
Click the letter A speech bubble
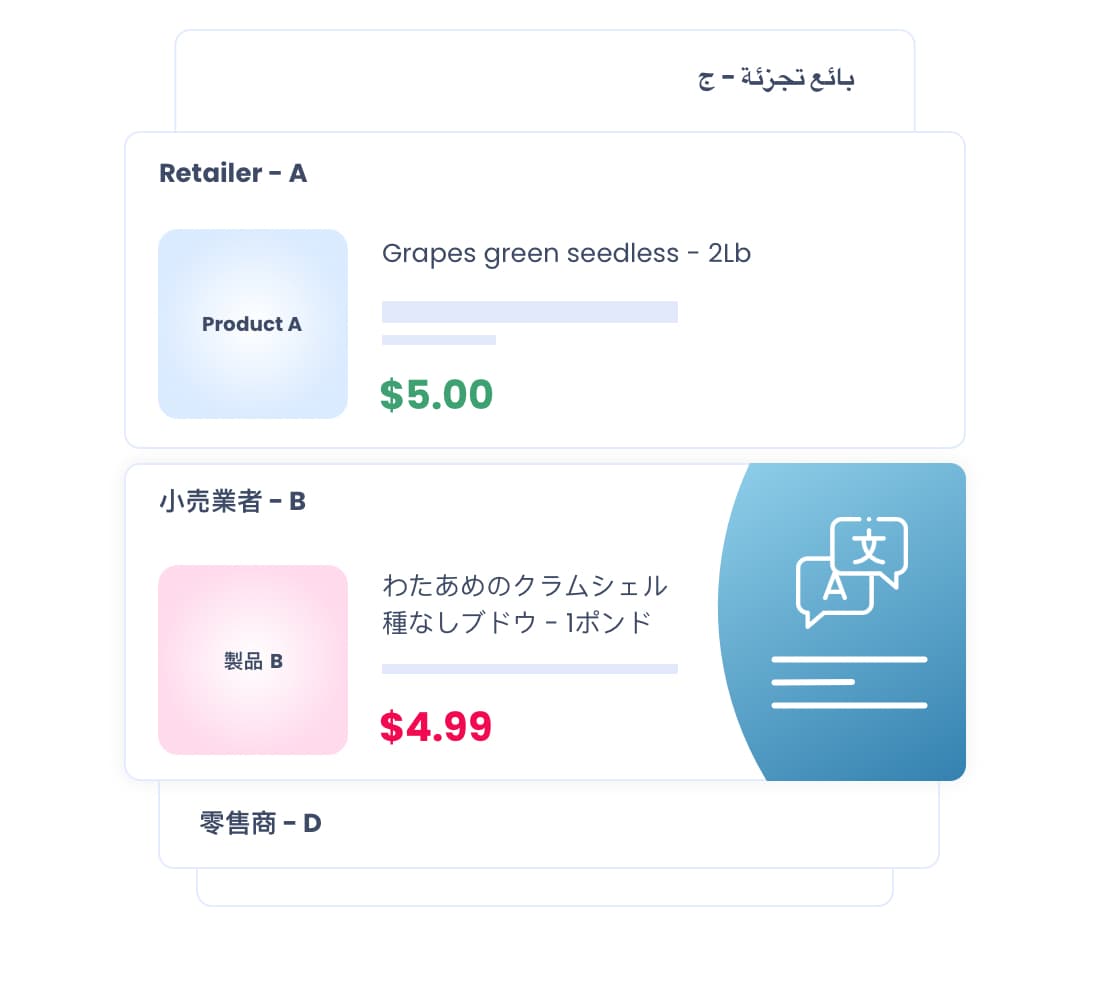tap(833, 588)
